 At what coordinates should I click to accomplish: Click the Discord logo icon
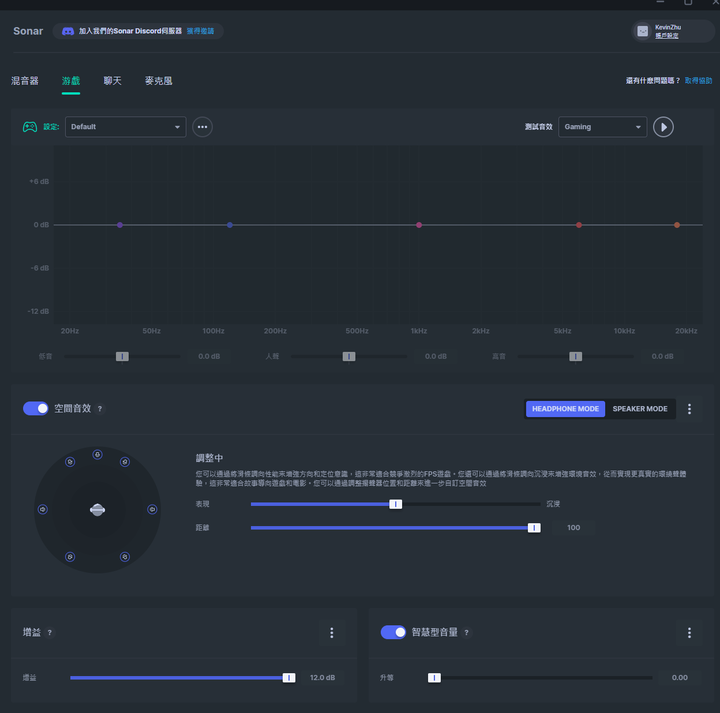click(68, 31)
